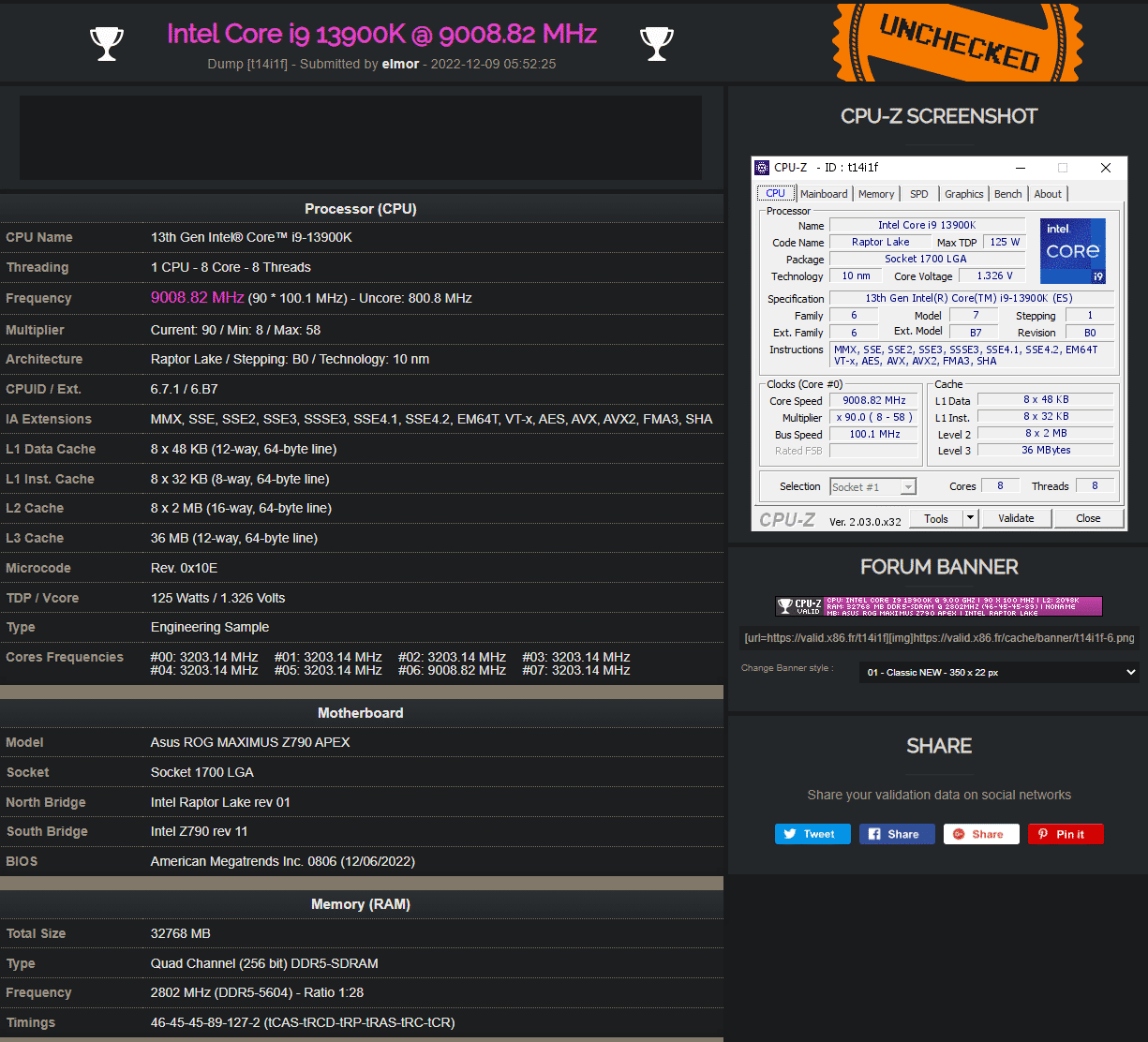Viewport: 1148px width, 1042px height.
Task: Open the Change Banner style dropdown
Action: (999, 672)
